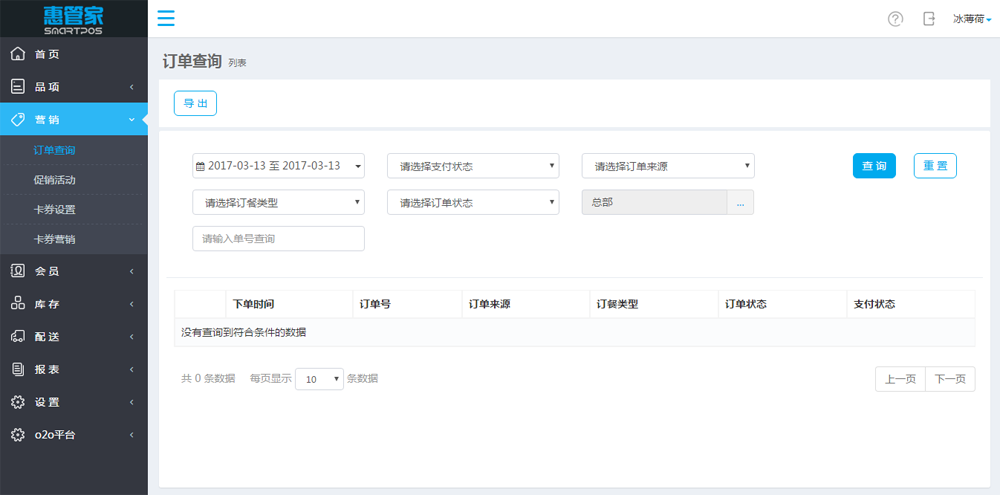Open 会员 sidebar menu
This screenshot has height=495, width=1000.
pos(74,271)
